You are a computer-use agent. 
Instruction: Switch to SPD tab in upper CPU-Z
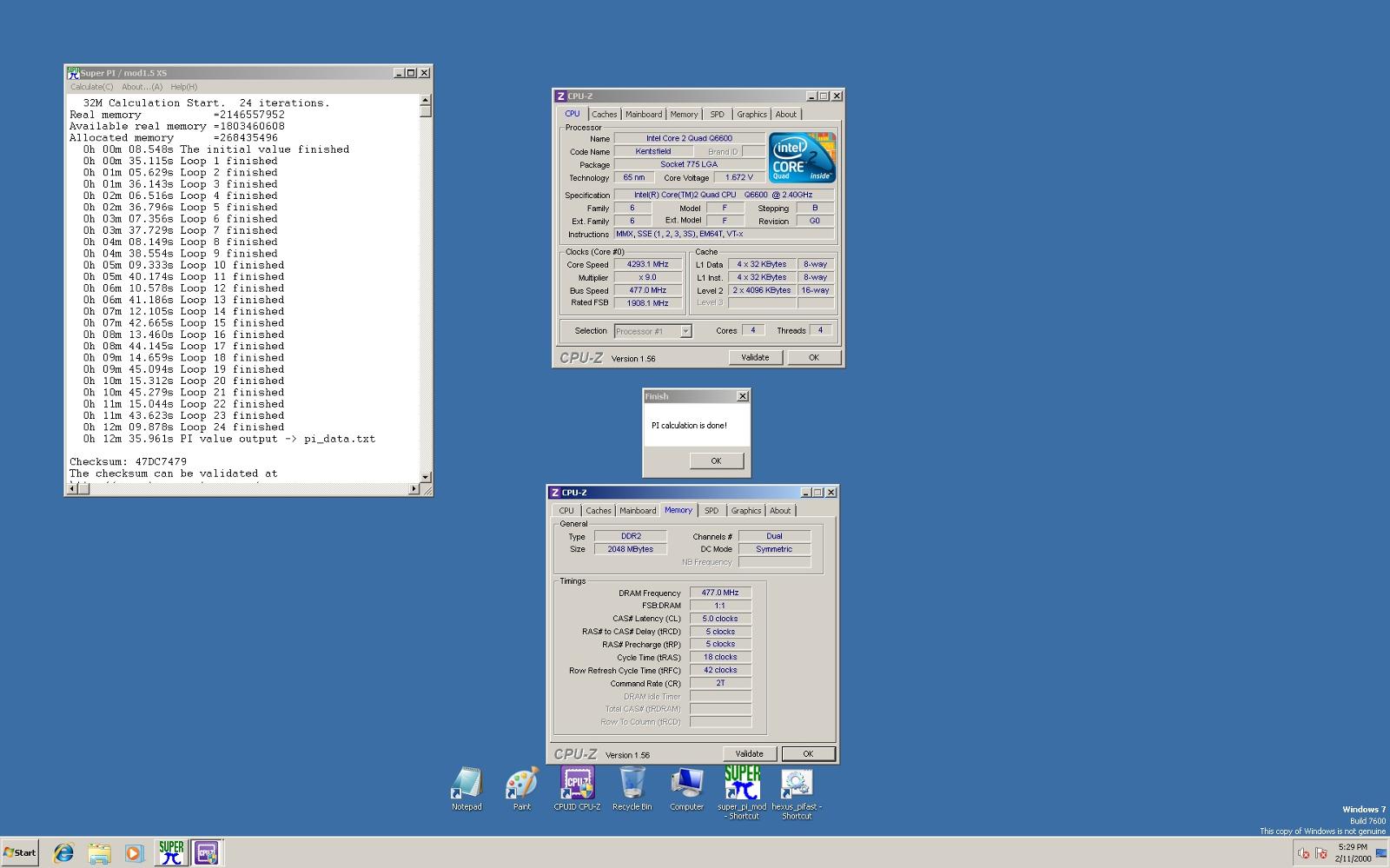click(717, 115)
